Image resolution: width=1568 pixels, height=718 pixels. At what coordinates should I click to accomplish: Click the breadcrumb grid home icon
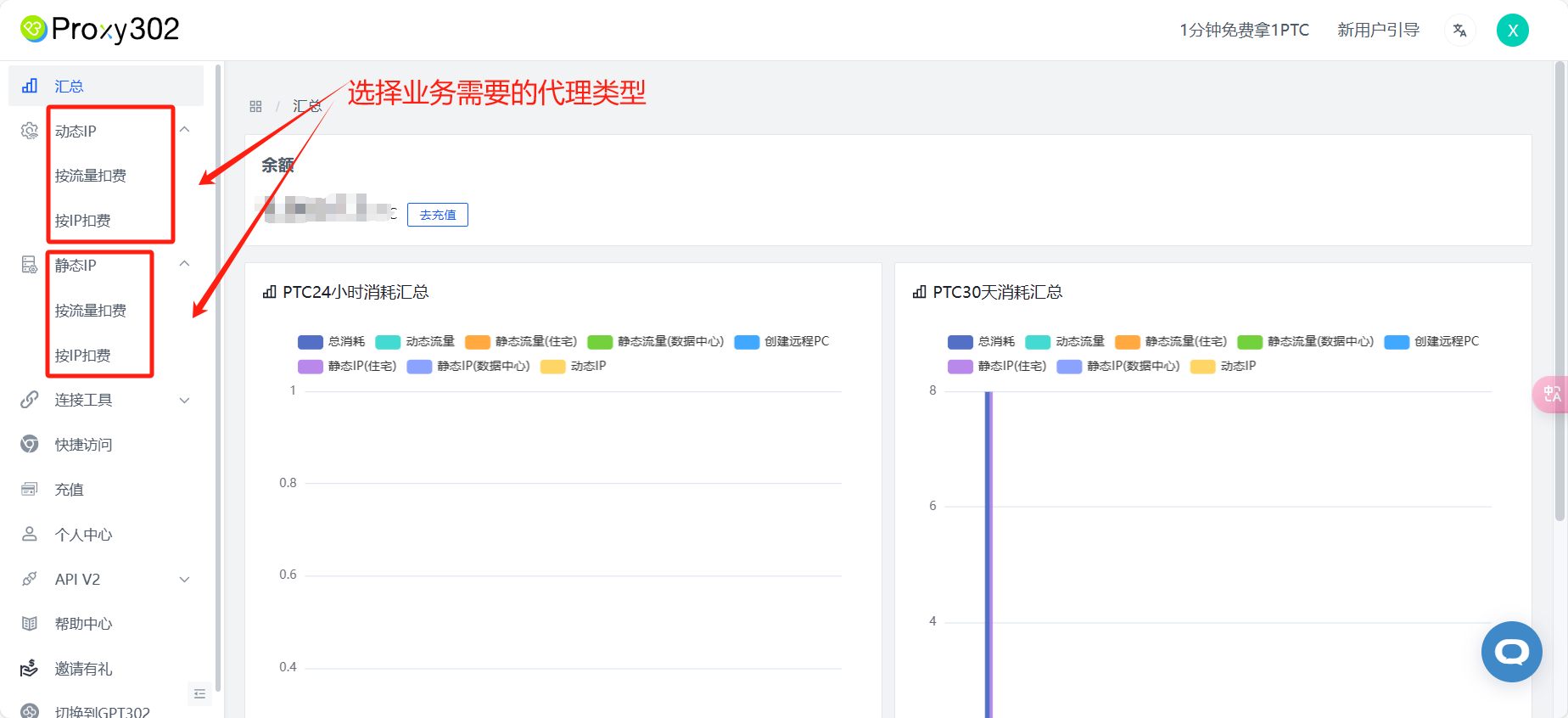pyautogui.click(x=255, y=106)
